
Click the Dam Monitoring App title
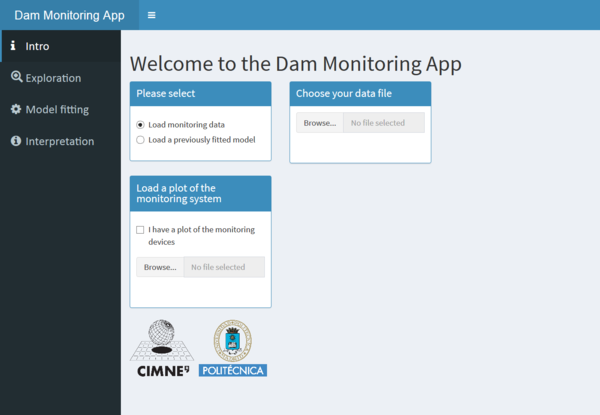click(69, 15)
